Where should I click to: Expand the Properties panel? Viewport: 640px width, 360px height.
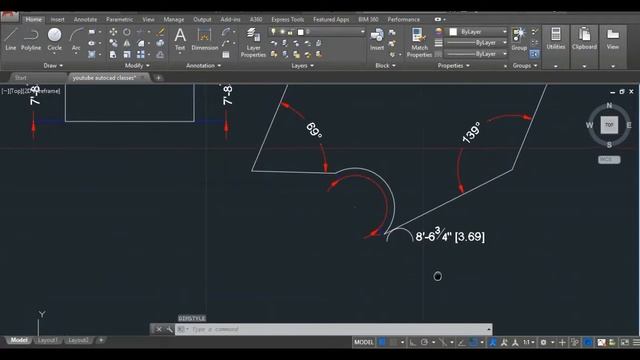point(453,65)
